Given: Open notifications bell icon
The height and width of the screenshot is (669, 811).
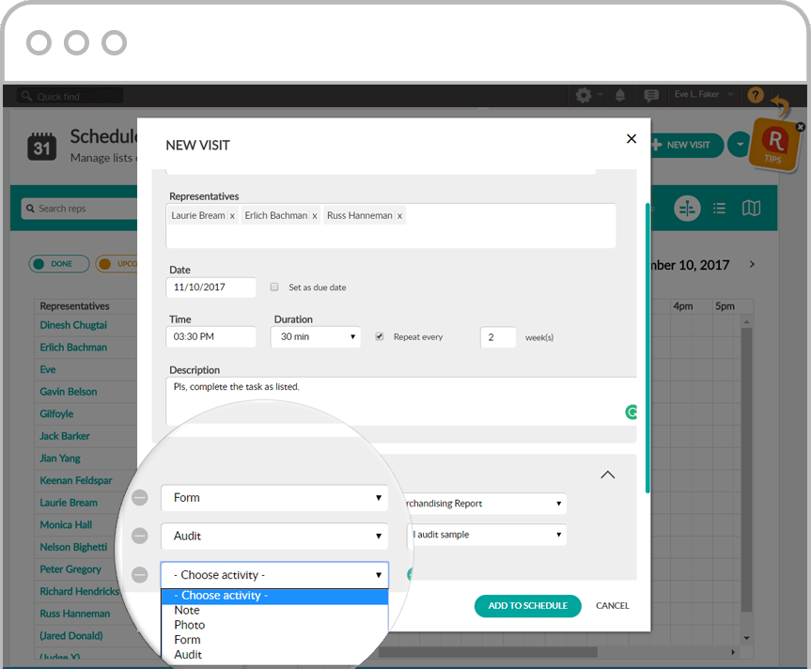Looking at the screenshot, I should pyautogui.click(x=620, y=95).
